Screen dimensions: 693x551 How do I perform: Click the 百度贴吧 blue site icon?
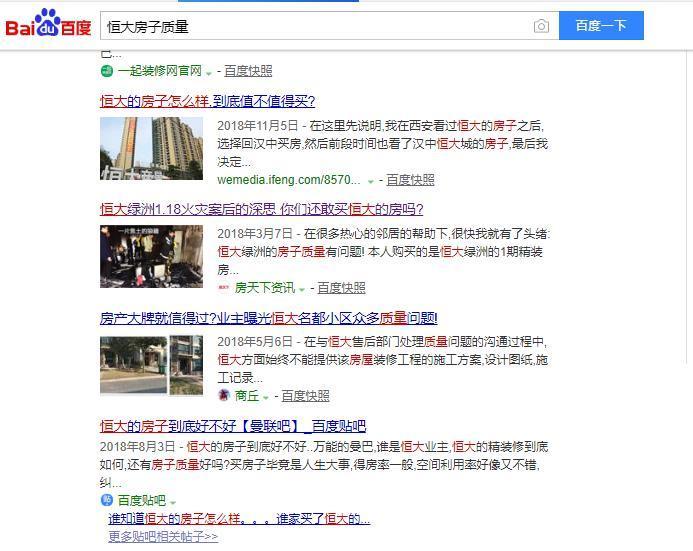tap(107, 500)
